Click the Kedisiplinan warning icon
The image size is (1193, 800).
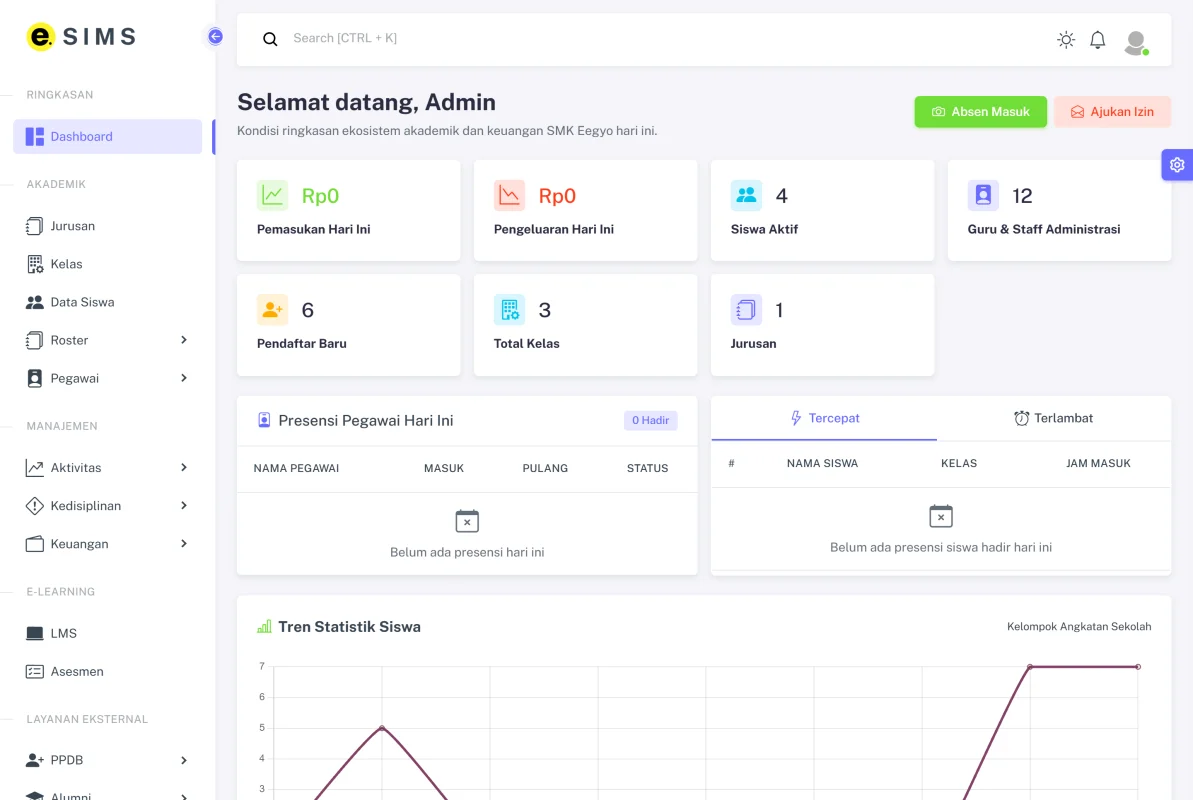point(35,505)
